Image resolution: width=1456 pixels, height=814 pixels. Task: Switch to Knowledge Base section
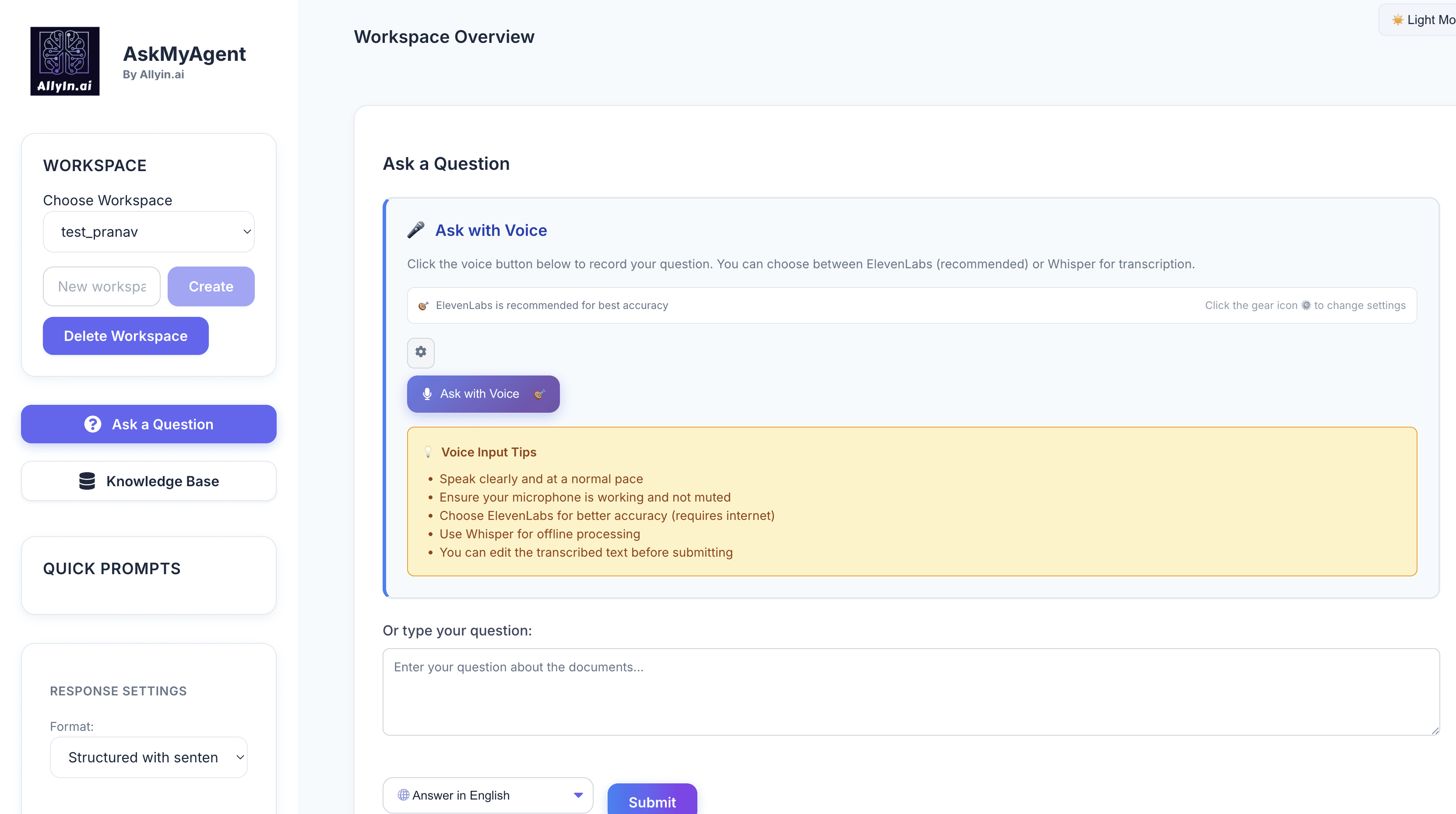pyautogui.click(x=149, y=481)
